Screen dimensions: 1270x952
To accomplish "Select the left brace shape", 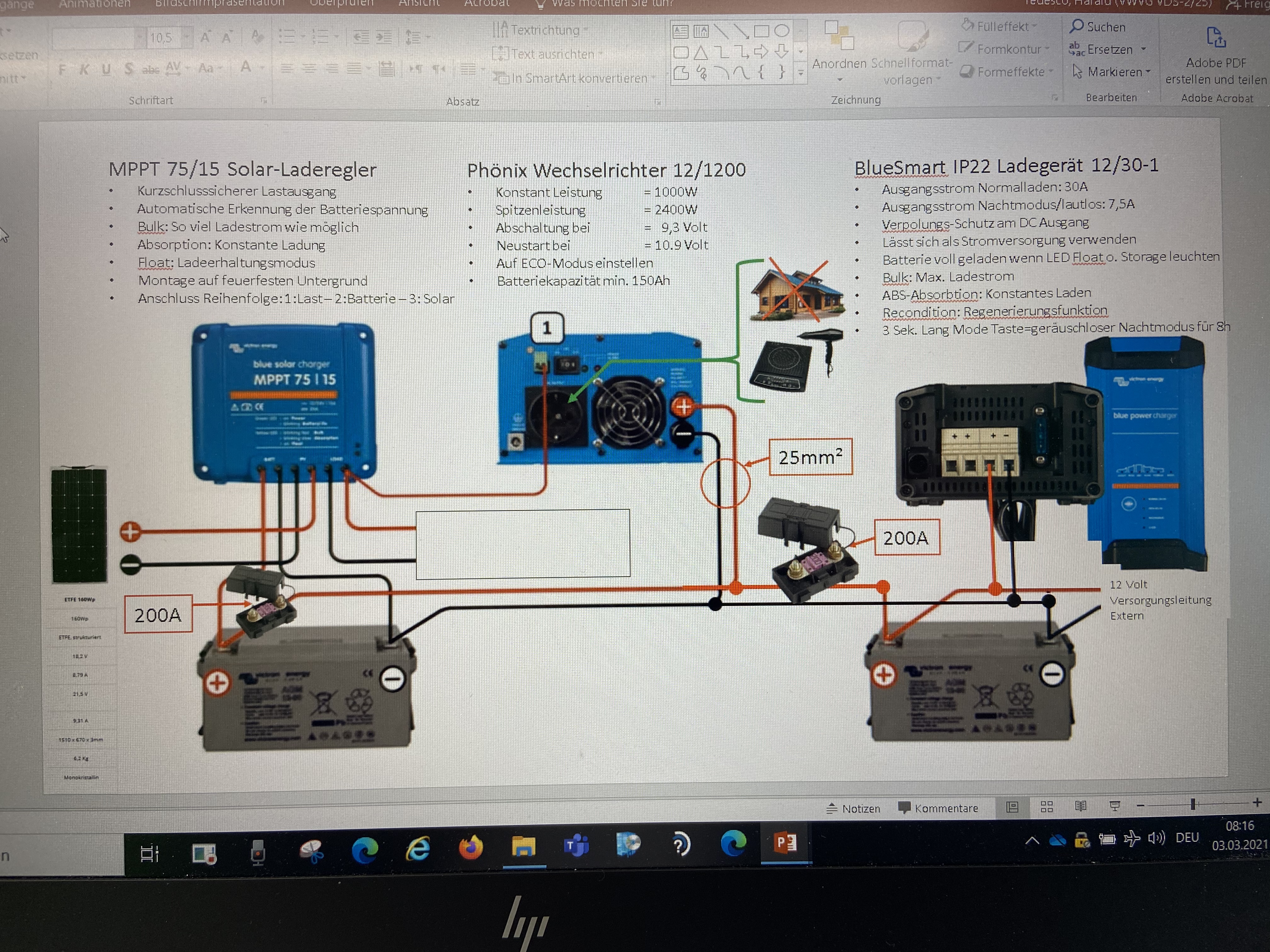I will tap(761, 72).
